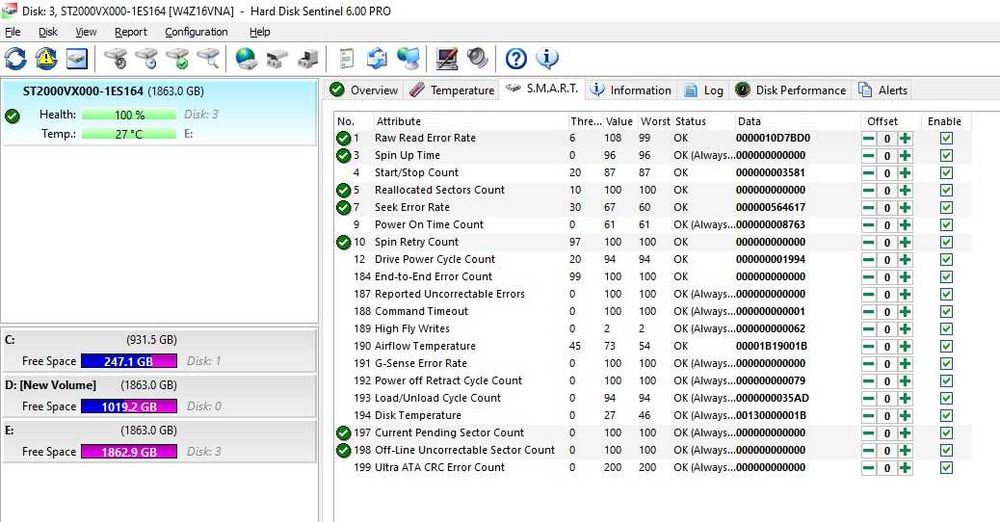Screen dimensions: 1000x522
Task: Open Help via blue question mark icon
Action: pos(516,59)
